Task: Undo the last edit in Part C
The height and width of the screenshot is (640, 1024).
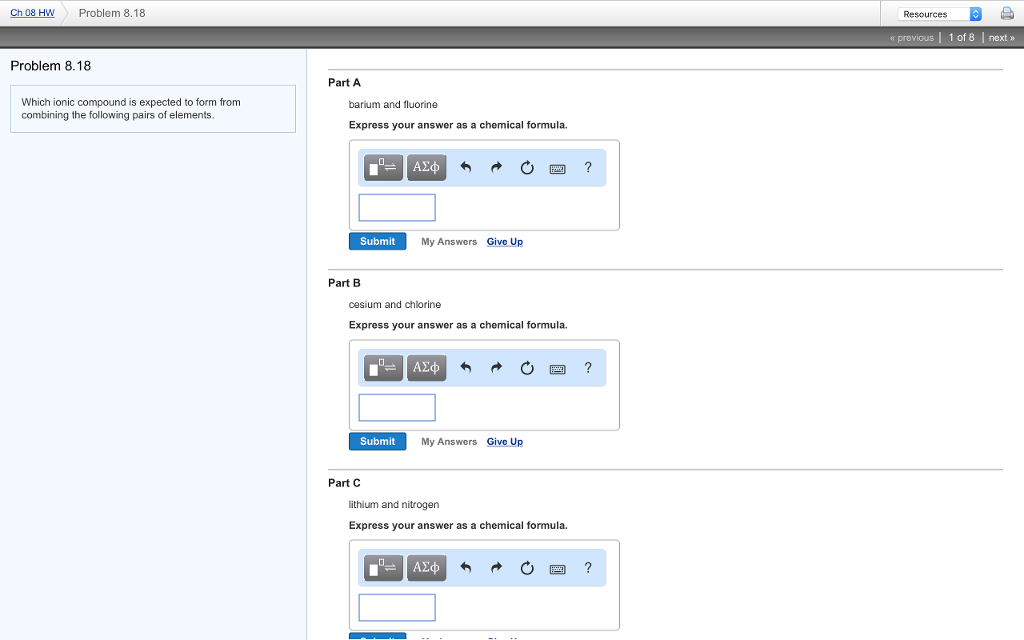Action: coord(466,568)
